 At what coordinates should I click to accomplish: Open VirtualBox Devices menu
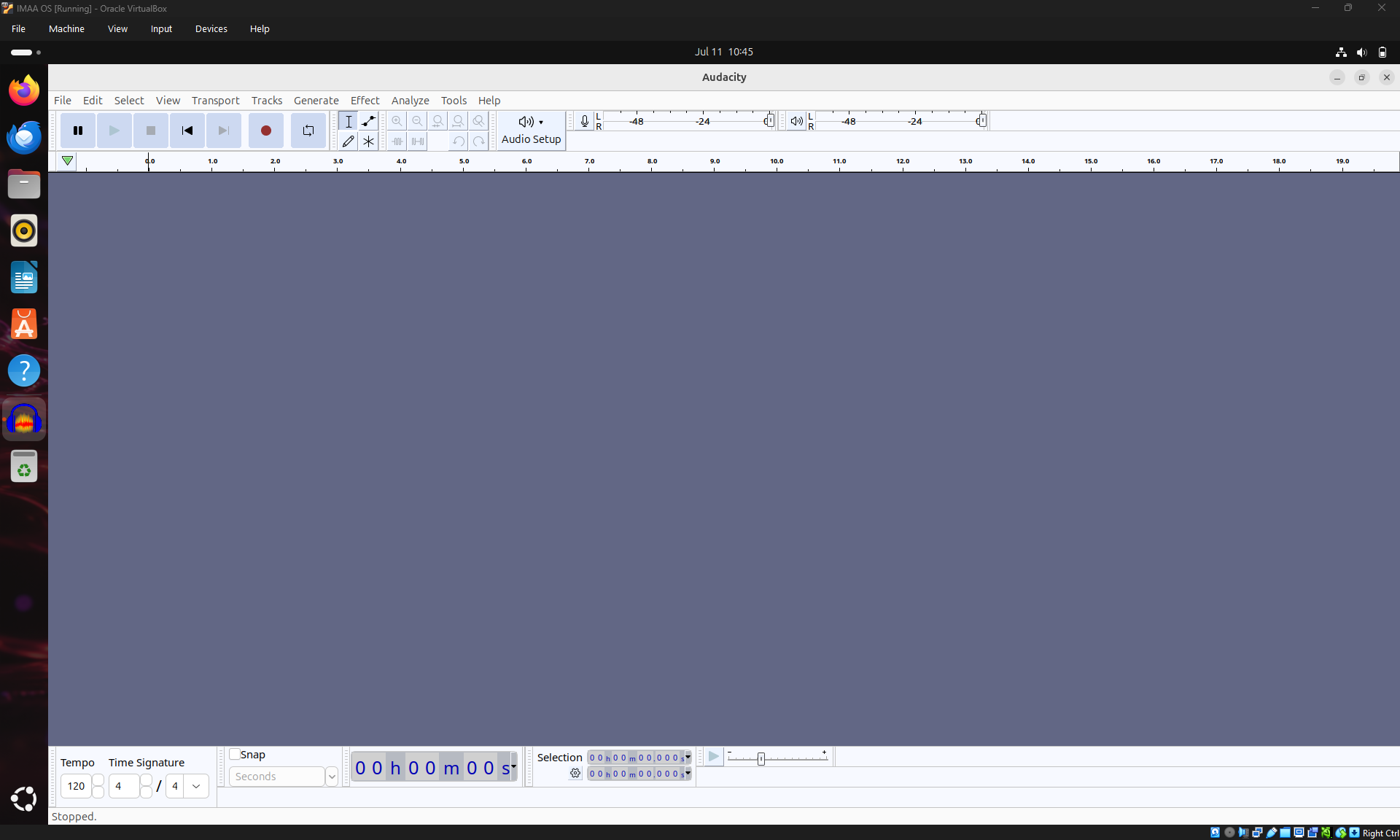click(211, 29)
